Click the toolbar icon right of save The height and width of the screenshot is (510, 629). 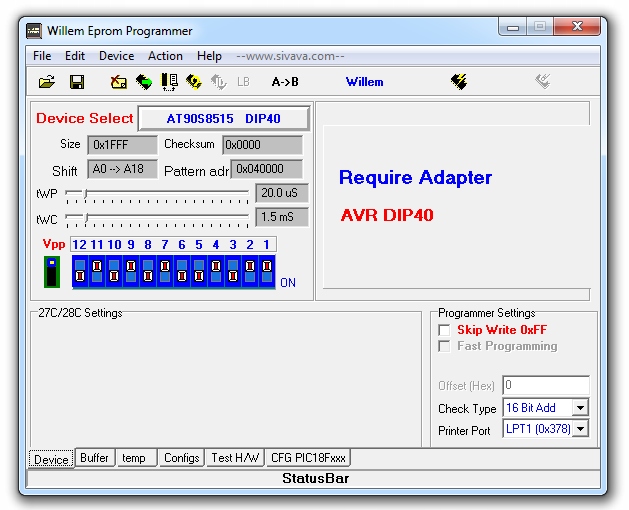pos(118,82)
